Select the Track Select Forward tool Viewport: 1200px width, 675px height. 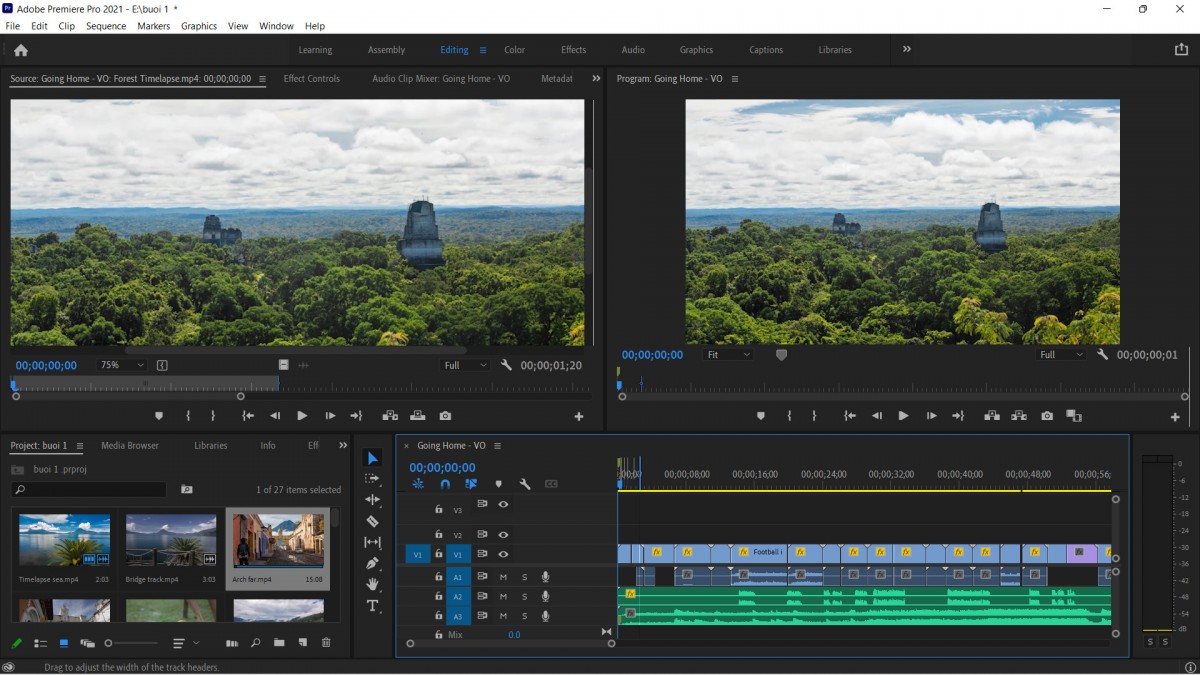click(373, 479)
